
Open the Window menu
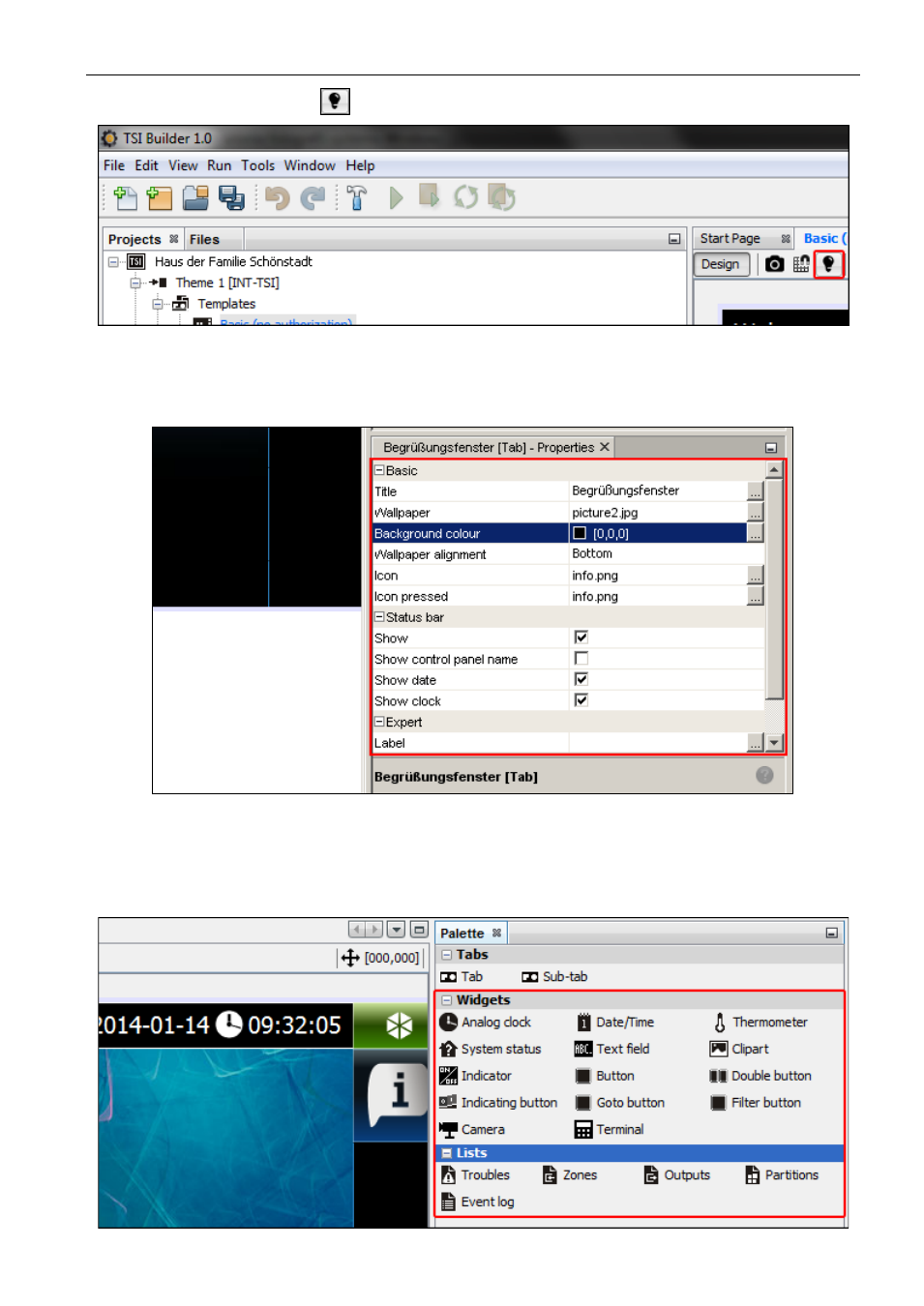click(x=310, y=165)
